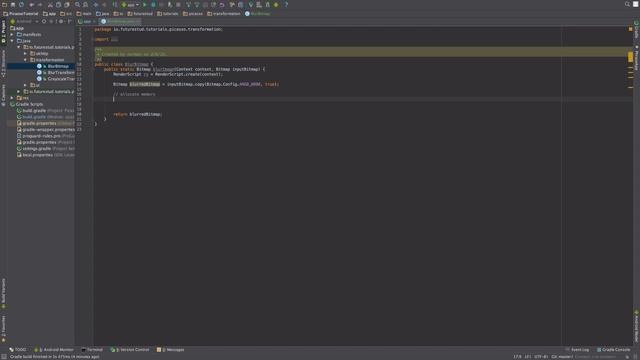Click the Paste icon in the toolbar
Image resolution: width=640 pixels, height=360 pixels.
click(x=67, y=4)
